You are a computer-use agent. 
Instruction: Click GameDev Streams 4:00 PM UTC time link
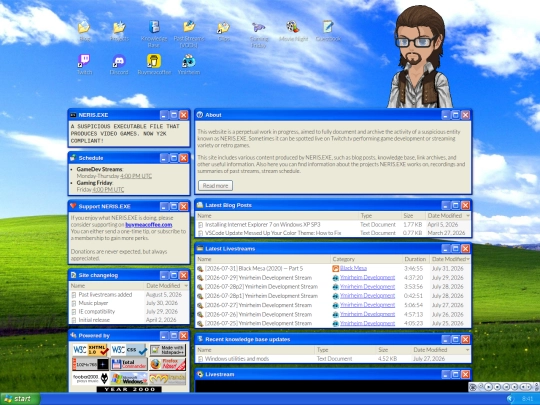[x=136, y=176]
